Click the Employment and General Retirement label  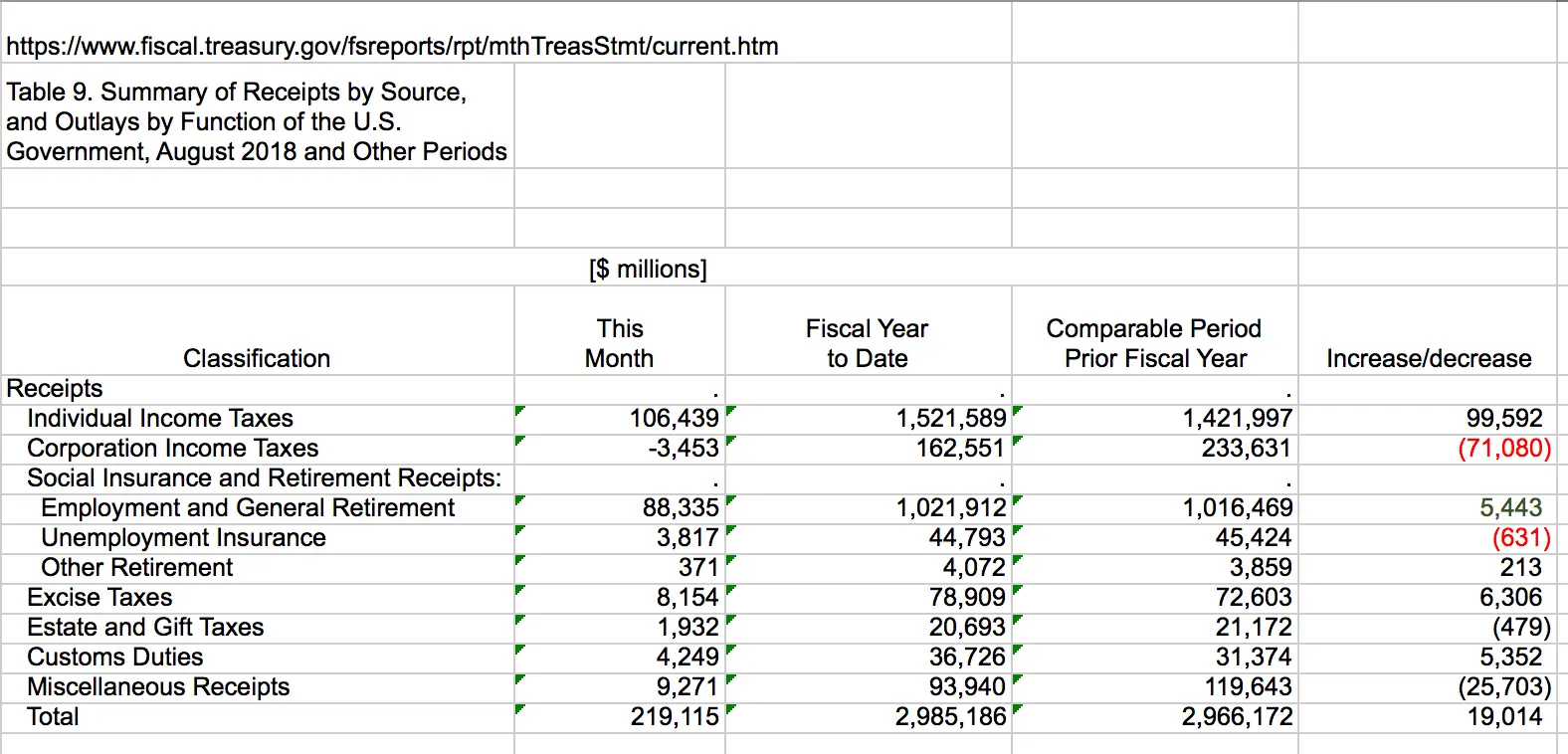(248, 508)
